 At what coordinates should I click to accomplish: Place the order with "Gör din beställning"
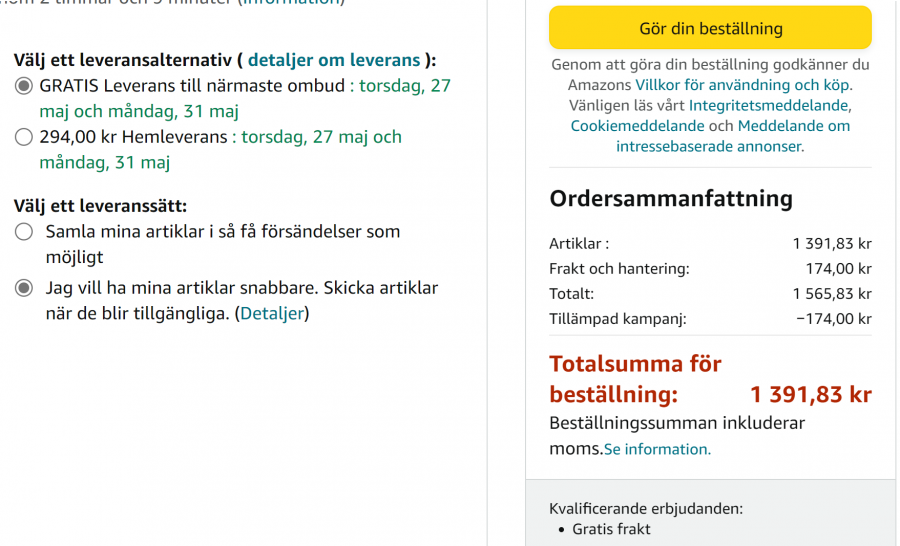[710, 28]
